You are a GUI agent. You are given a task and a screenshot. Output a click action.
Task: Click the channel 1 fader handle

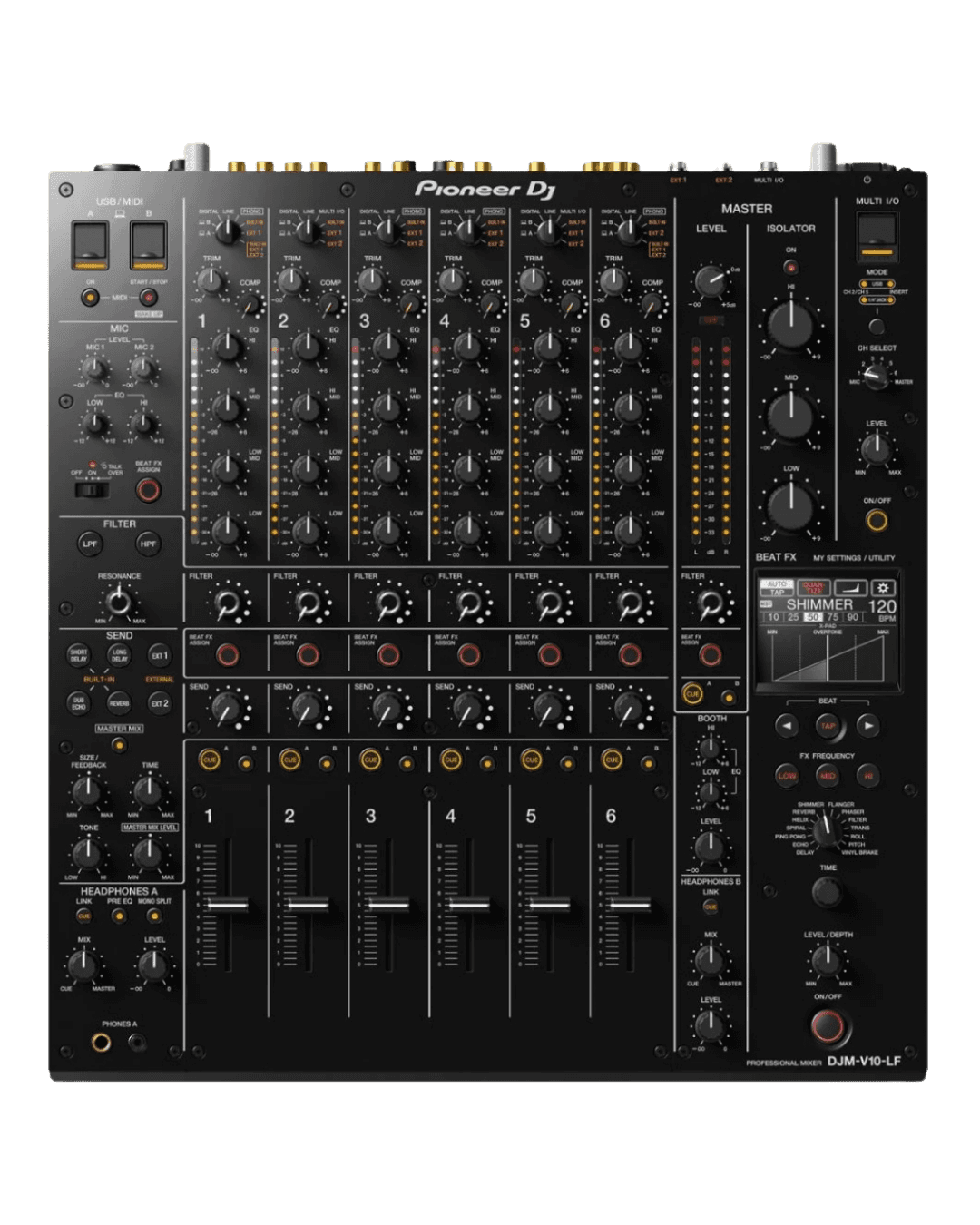(228, 904)
